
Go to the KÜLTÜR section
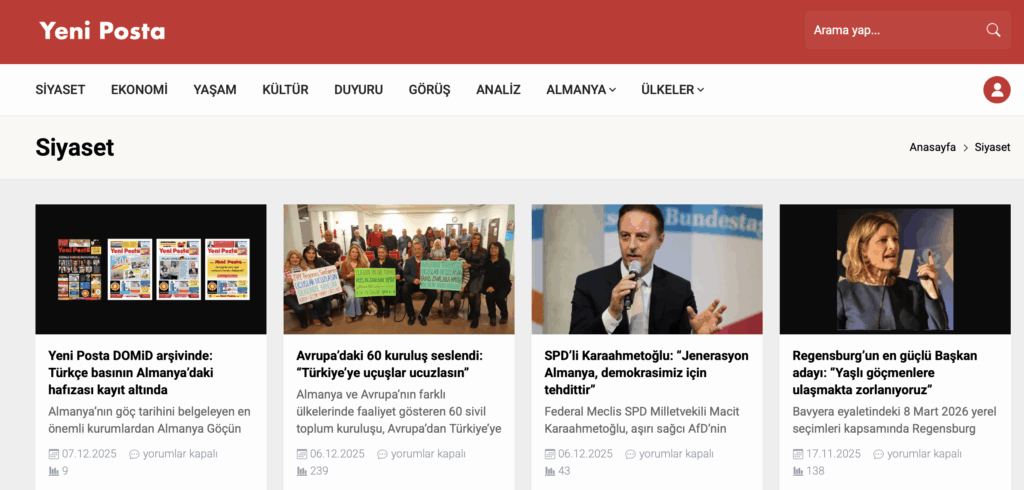click(285, 90)
